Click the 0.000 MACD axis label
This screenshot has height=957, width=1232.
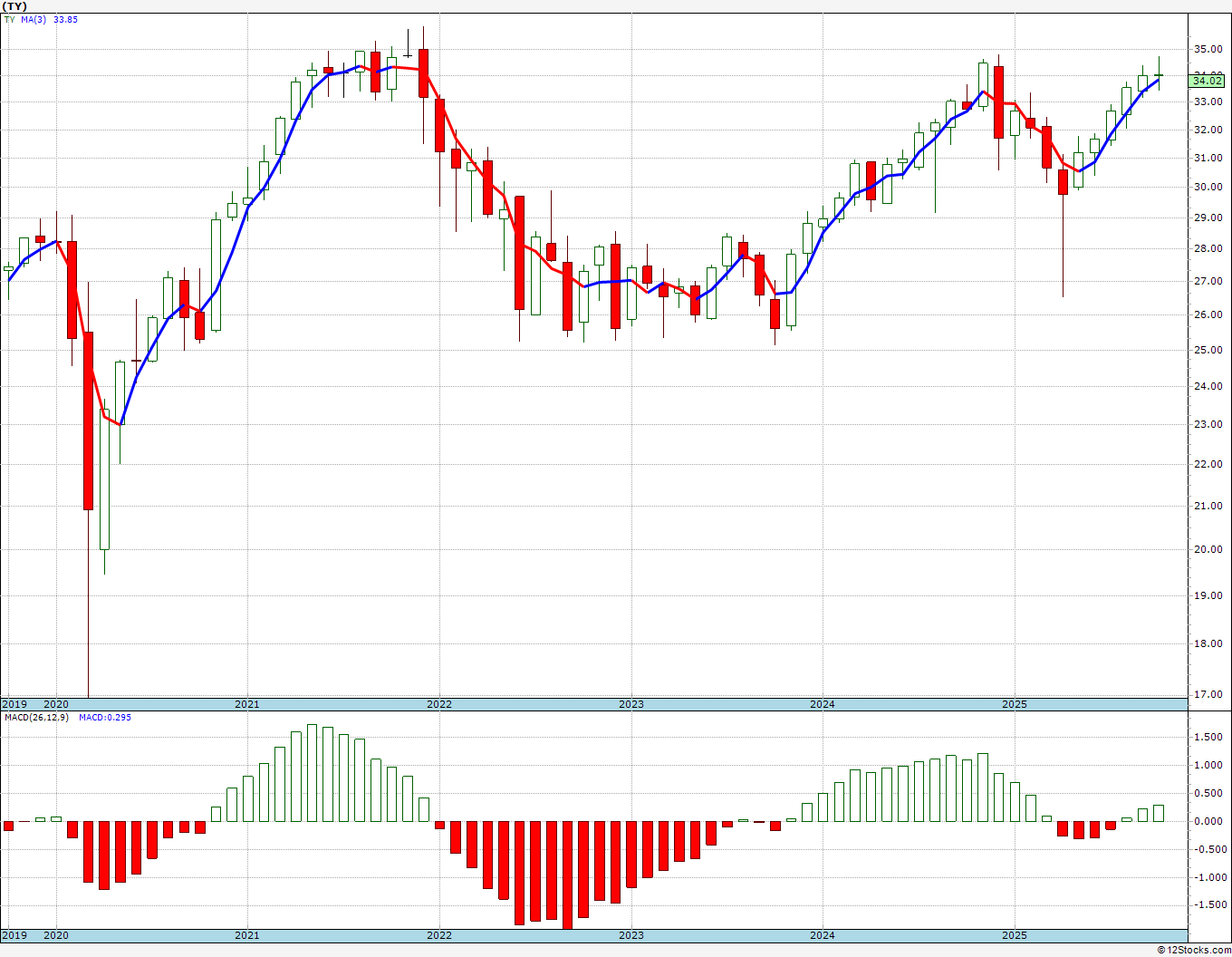tap(1208, 822)
